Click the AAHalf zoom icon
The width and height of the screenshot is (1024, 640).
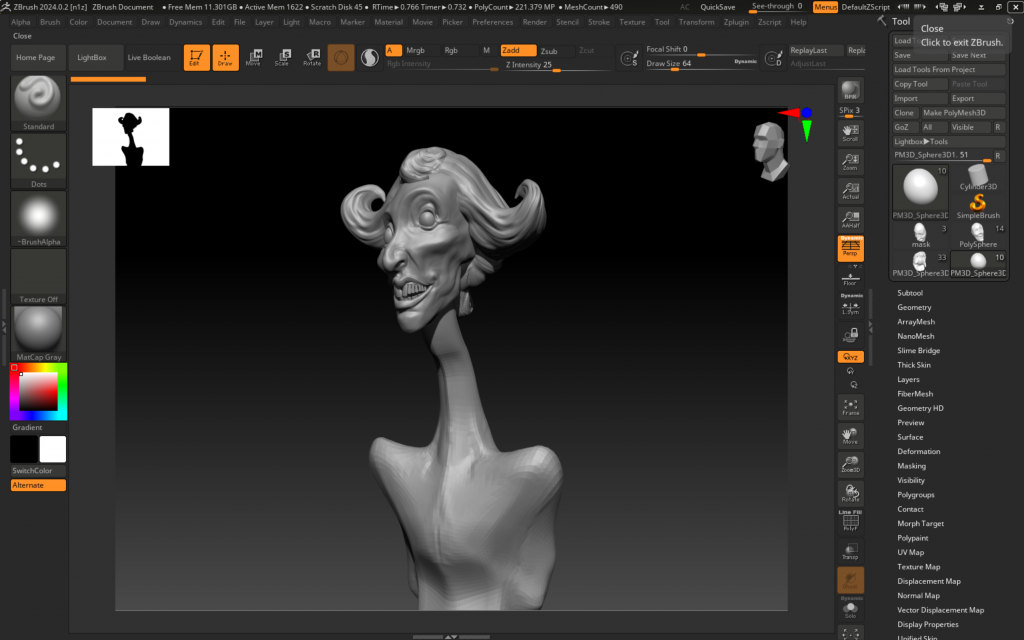[x=850, y=219]
